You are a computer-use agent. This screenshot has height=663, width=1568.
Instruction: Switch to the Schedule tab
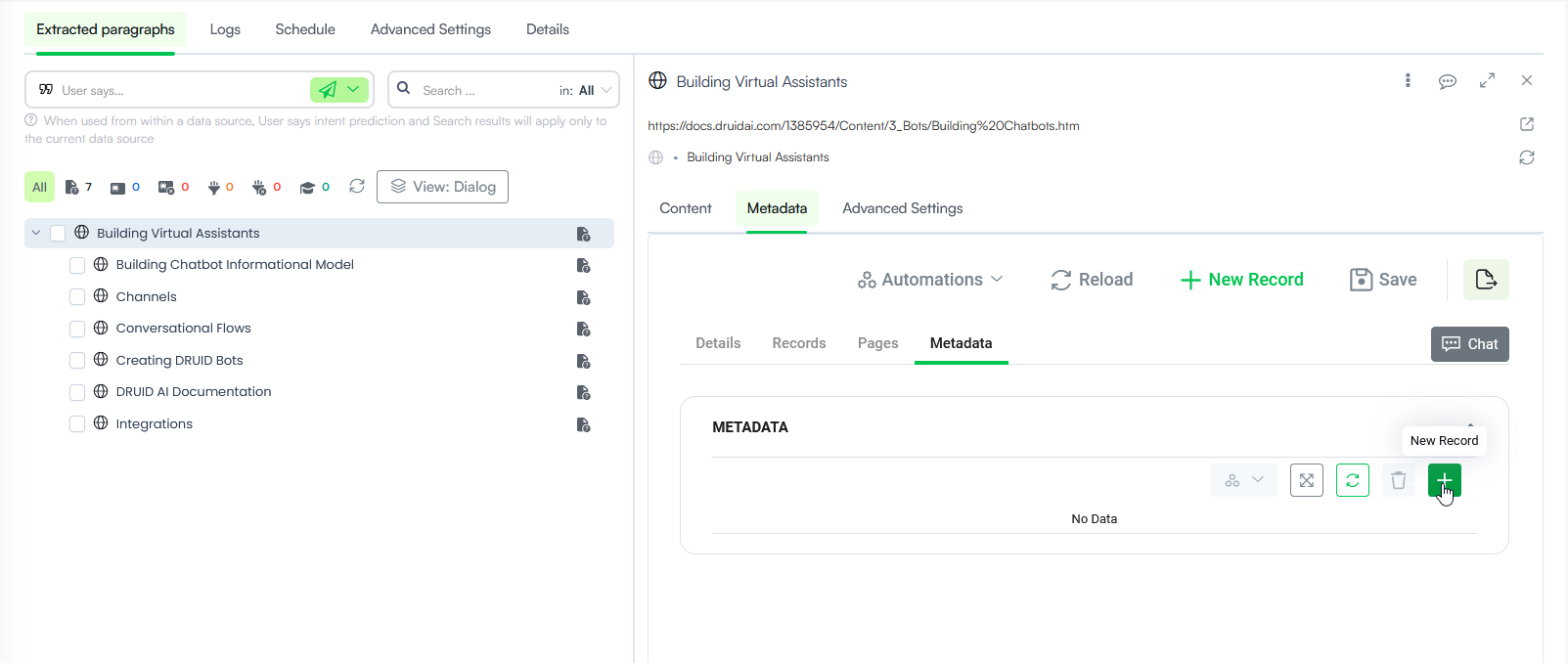305,29
